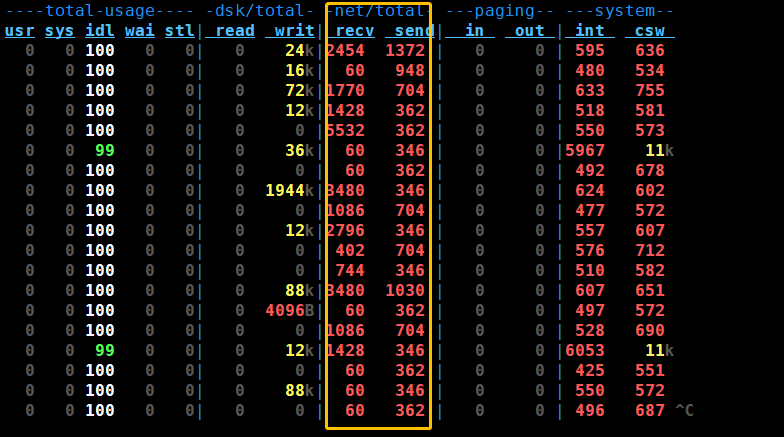
Task: Select the recv value '744'
Action: [x=350, y=270]
